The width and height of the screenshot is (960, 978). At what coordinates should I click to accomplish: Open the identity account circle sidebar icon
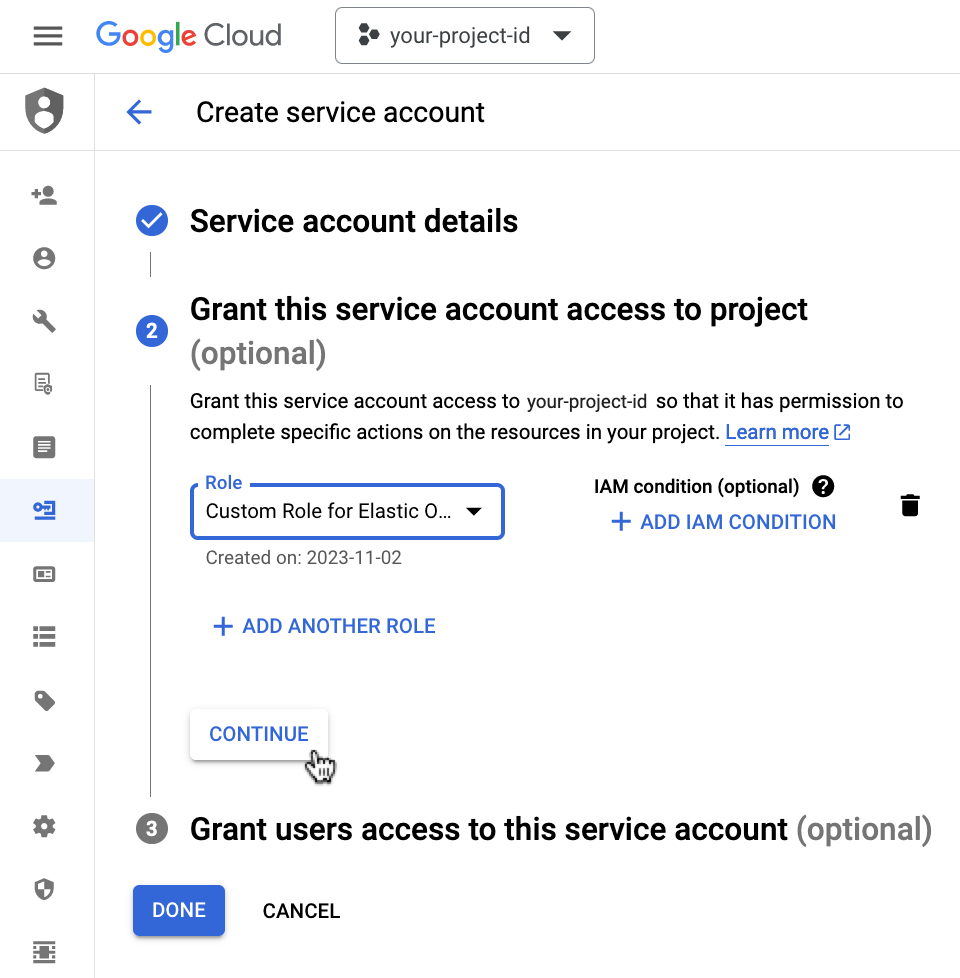click(44, 259)
